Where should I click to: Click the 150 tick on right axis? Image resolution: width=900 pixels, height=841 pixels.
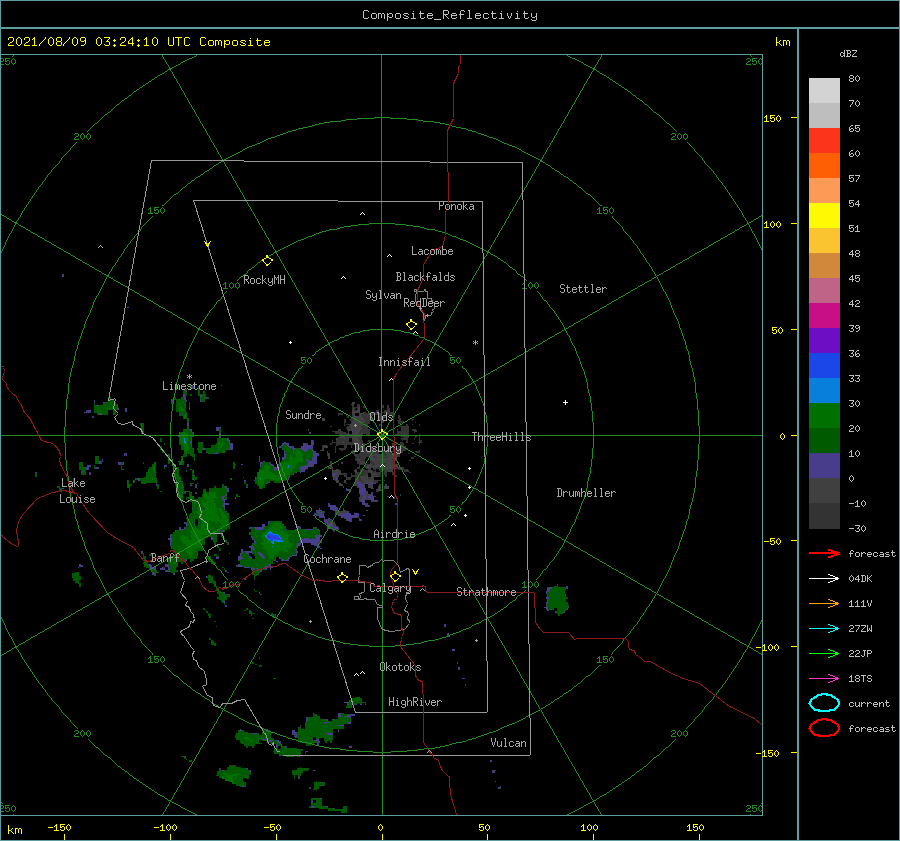[x=772, y=118]
